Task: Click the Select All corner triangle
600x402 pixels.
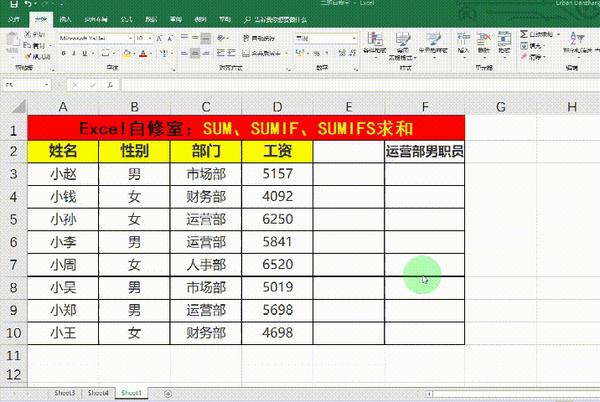Action: coord(19,106)
